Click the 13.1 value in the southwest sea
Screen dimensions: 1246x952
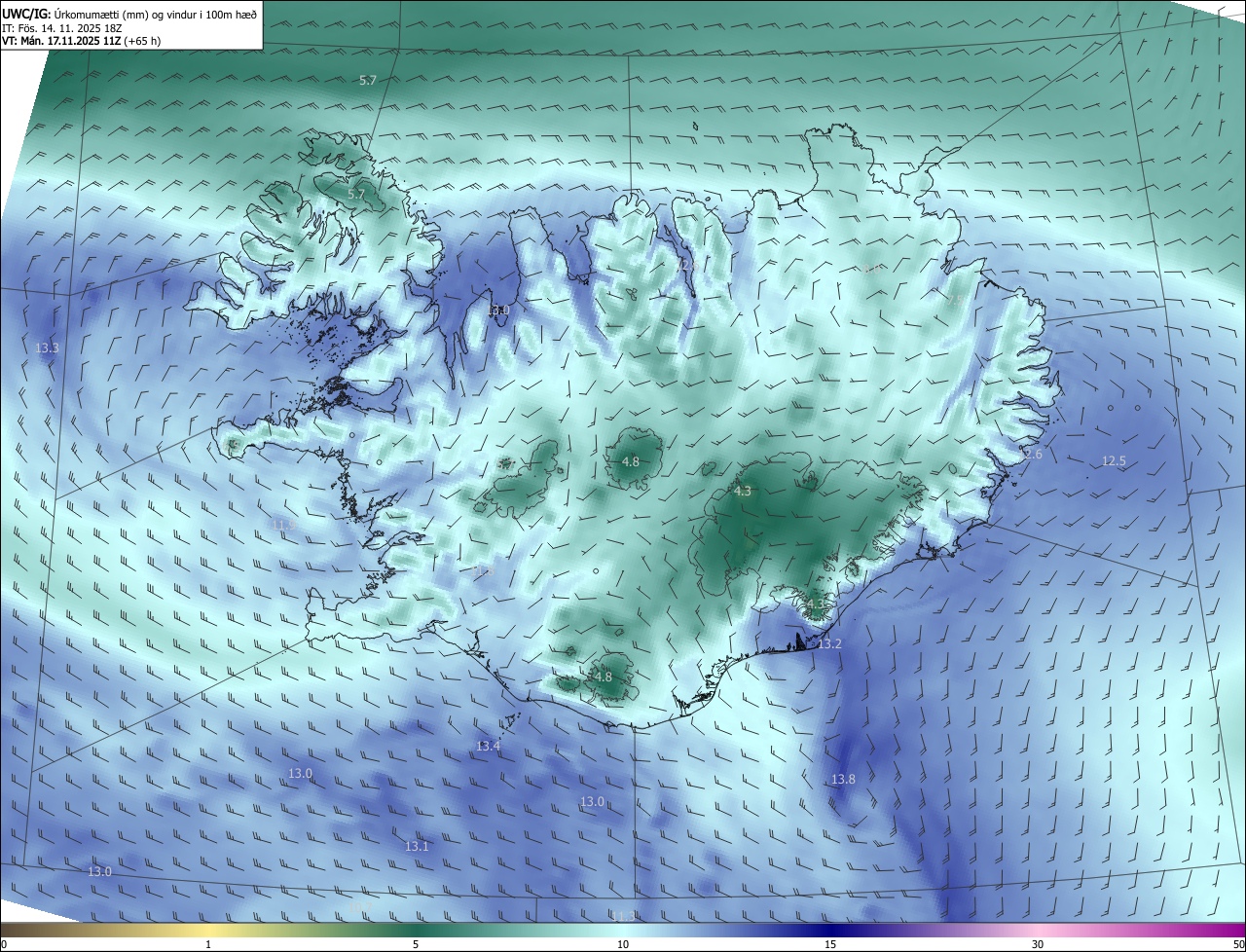pos(417,846)
